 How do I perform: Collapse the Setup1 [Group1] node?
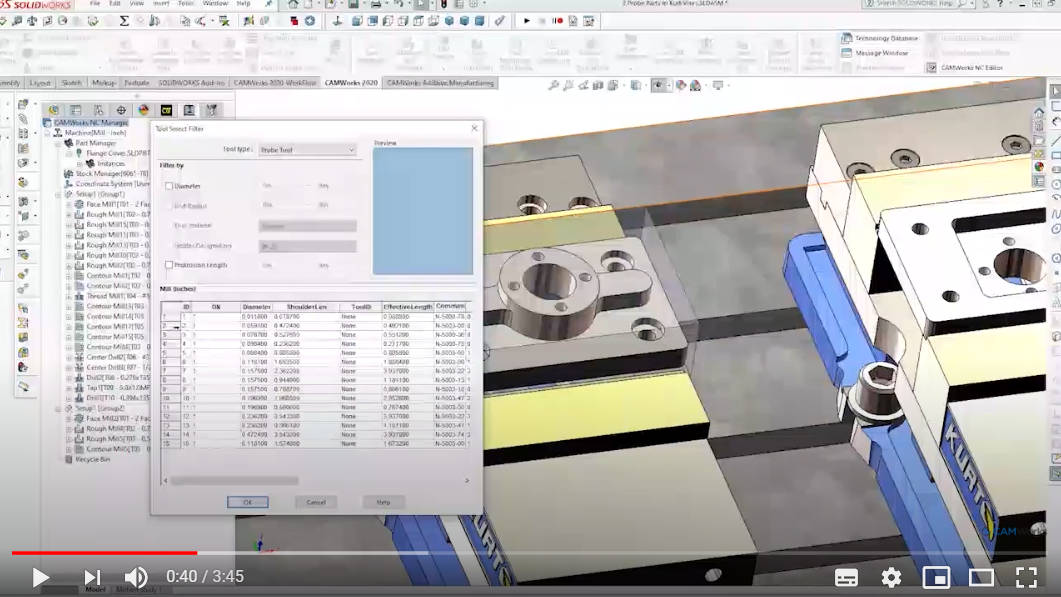pos(59,194)
